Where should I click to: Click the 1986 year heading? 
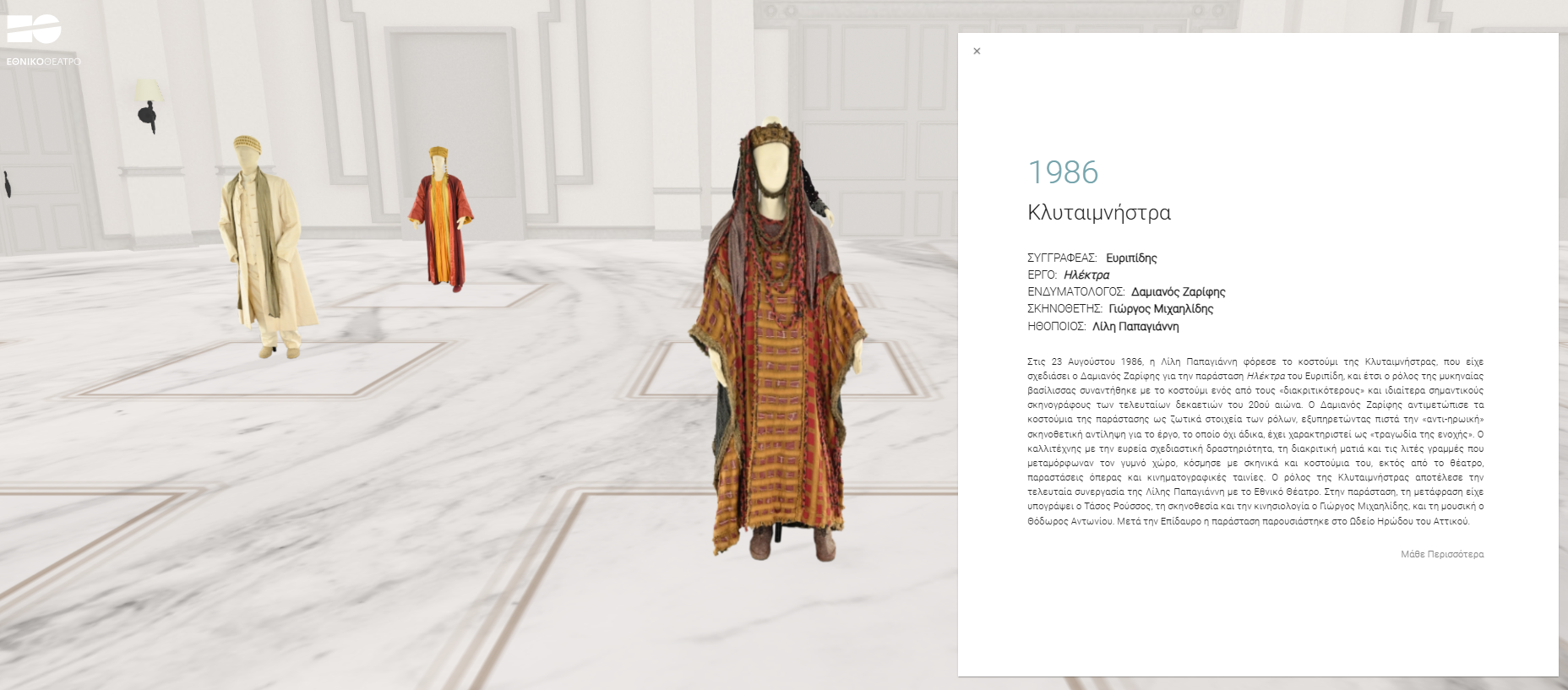(x=1063, y=172)
